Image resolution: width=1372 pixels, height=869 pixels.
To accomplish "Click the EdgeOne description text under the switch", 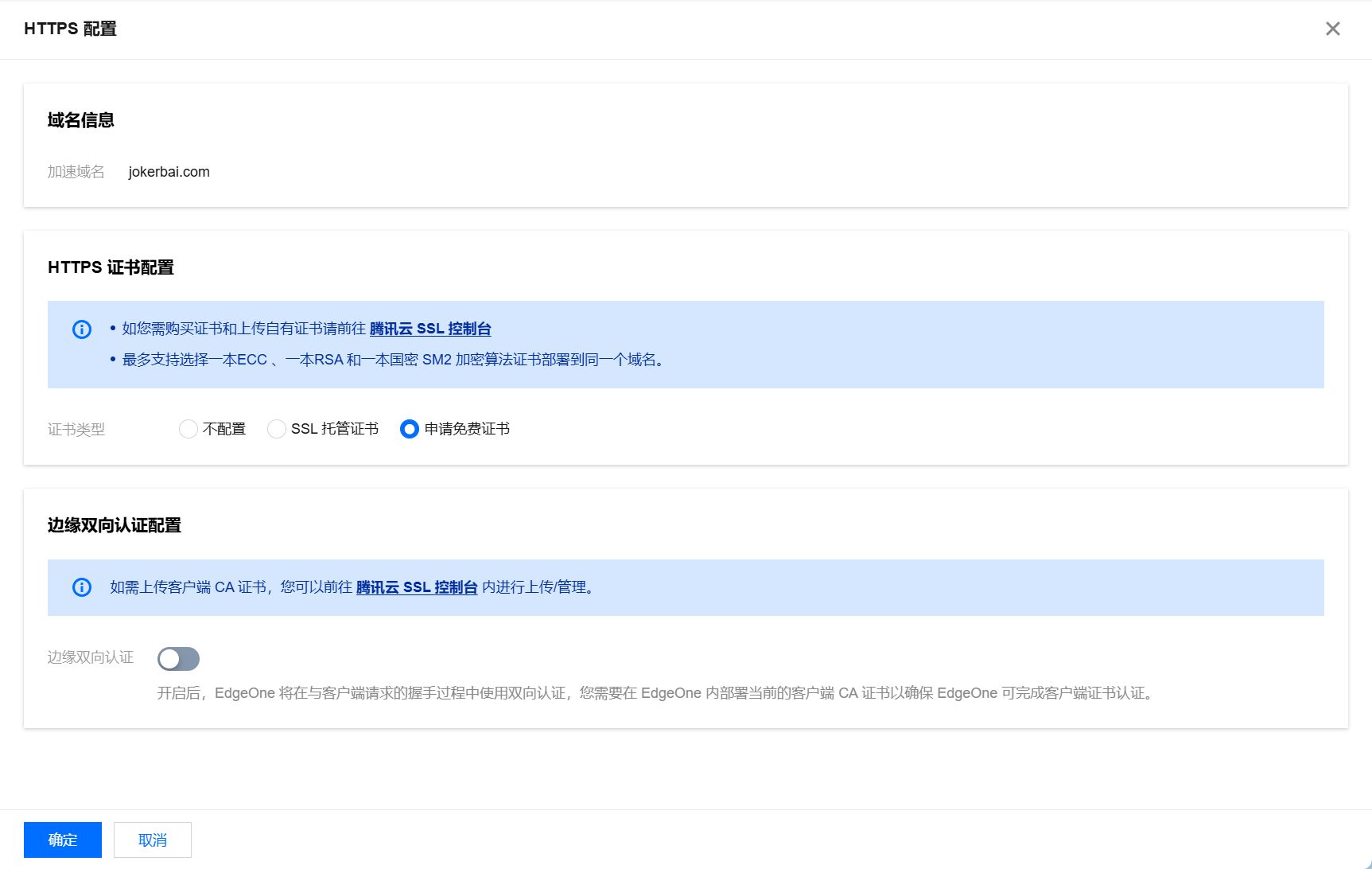I will pos(656,693).
